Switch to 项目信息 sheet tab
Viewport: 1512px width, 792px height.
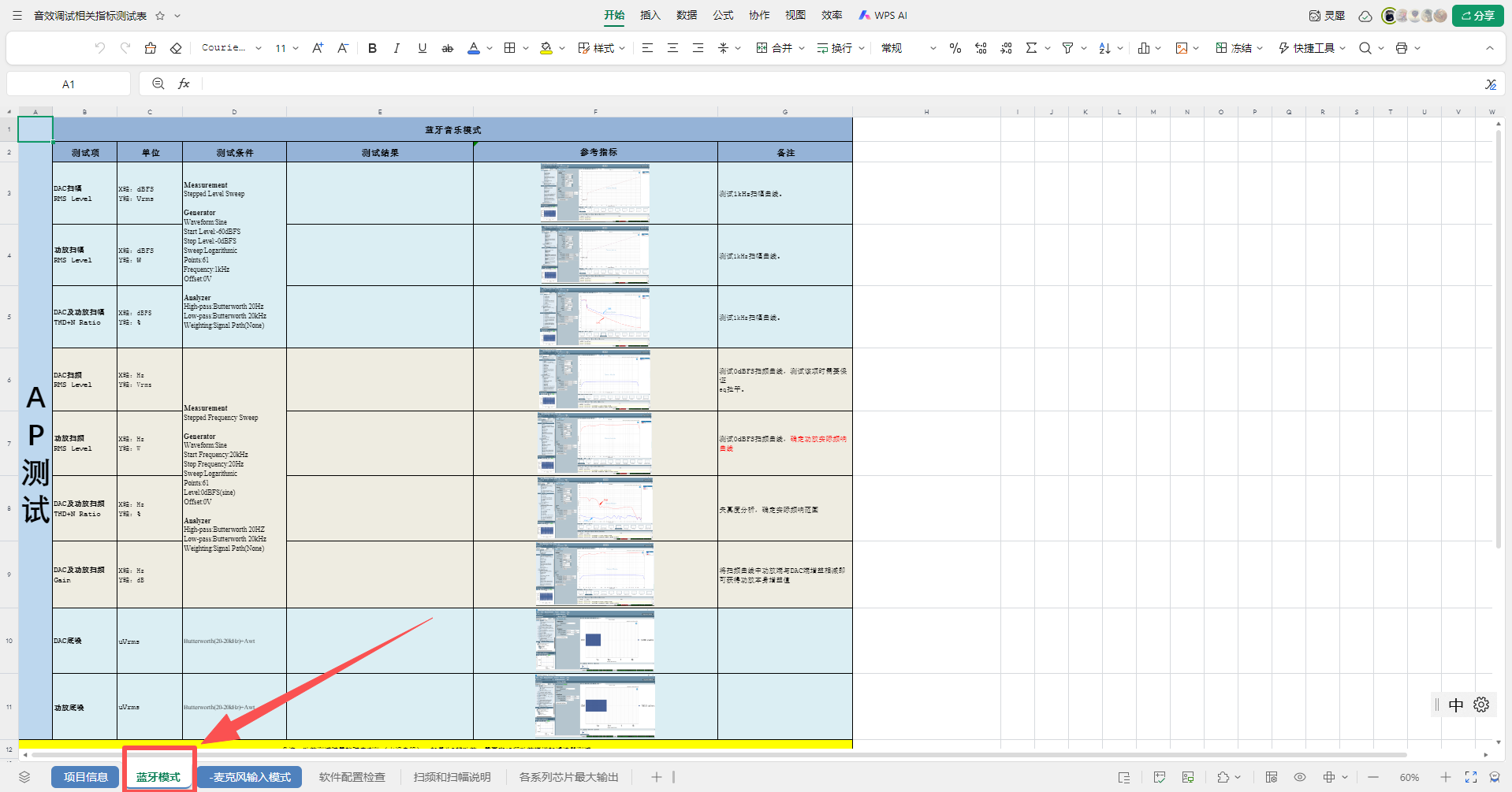(86, 777)
